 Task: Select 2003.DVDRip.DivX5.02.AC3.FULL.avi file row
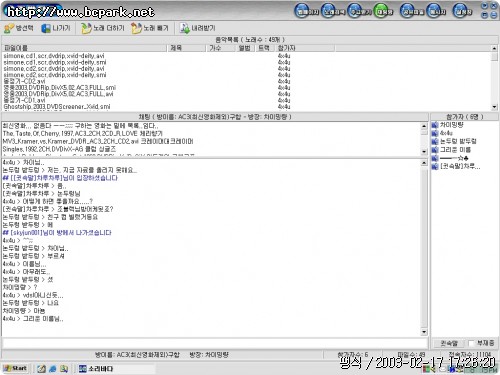pos(59,94)
